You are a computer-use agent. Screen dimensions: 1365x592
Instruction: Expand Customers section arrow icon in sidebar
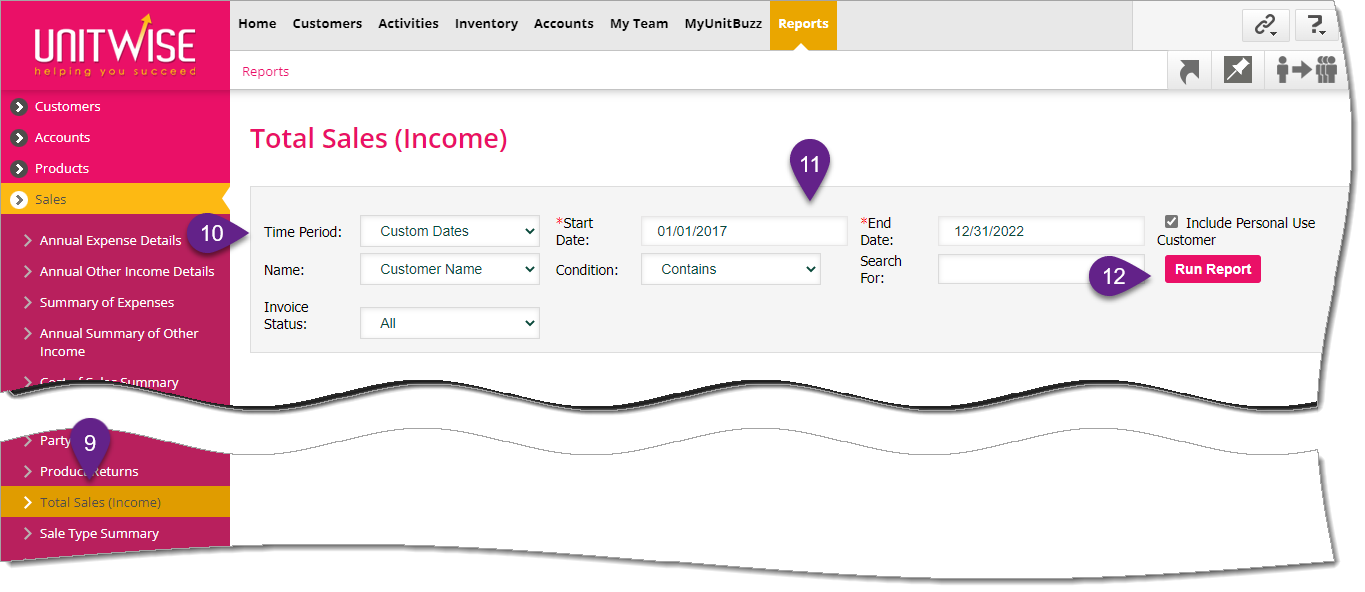18,107
